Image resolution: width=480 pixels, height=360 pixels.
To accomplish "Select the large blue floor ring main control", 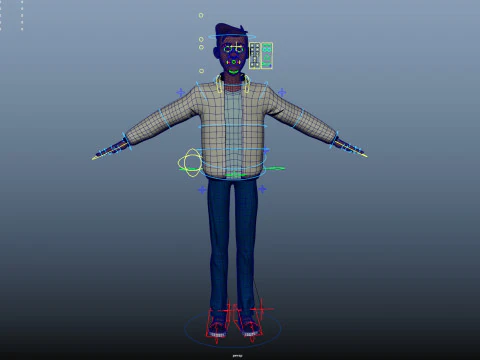I will click(x=233, y=329).
